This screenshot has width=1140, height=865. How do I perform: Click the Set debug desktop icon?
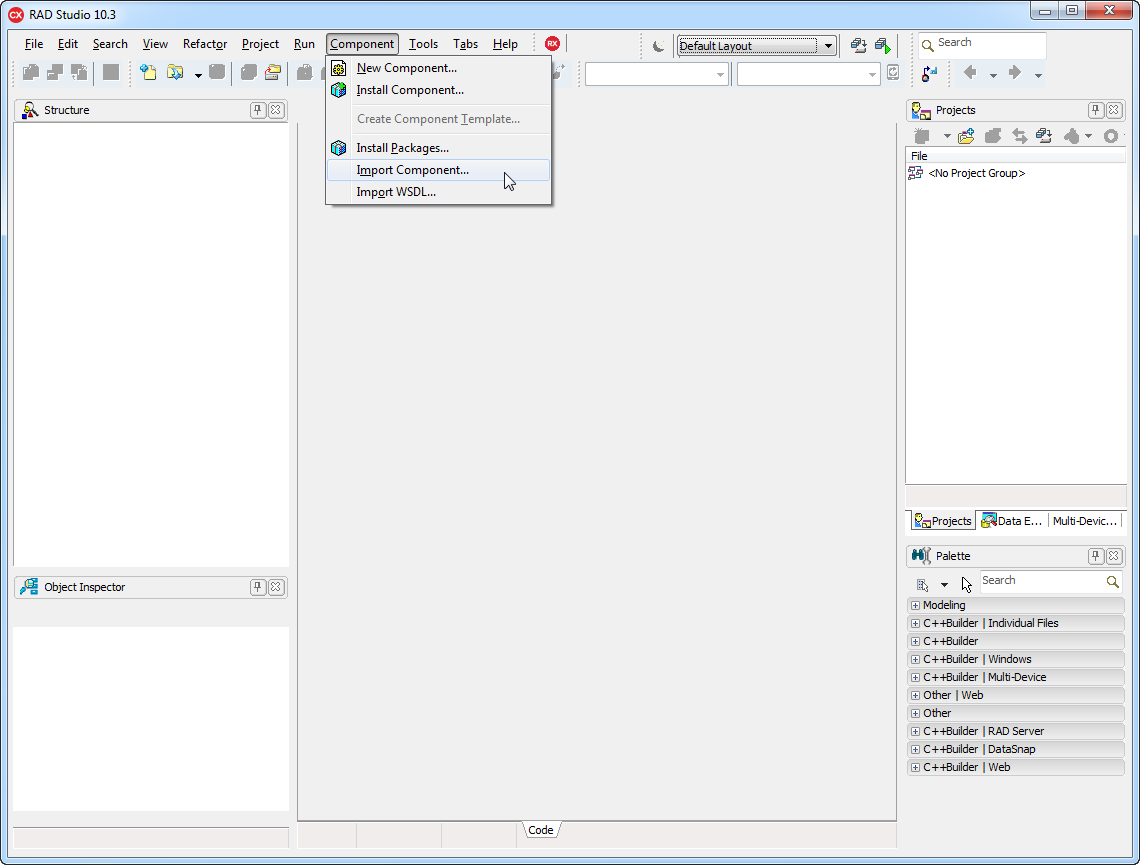[883, 46]
